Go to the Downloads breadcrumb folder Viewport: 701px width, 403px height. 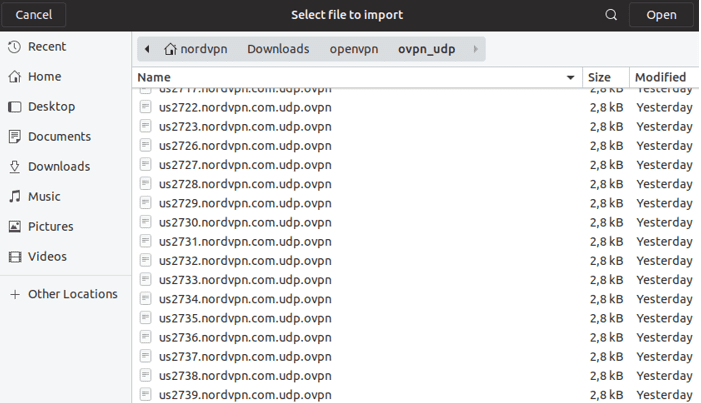278,49
